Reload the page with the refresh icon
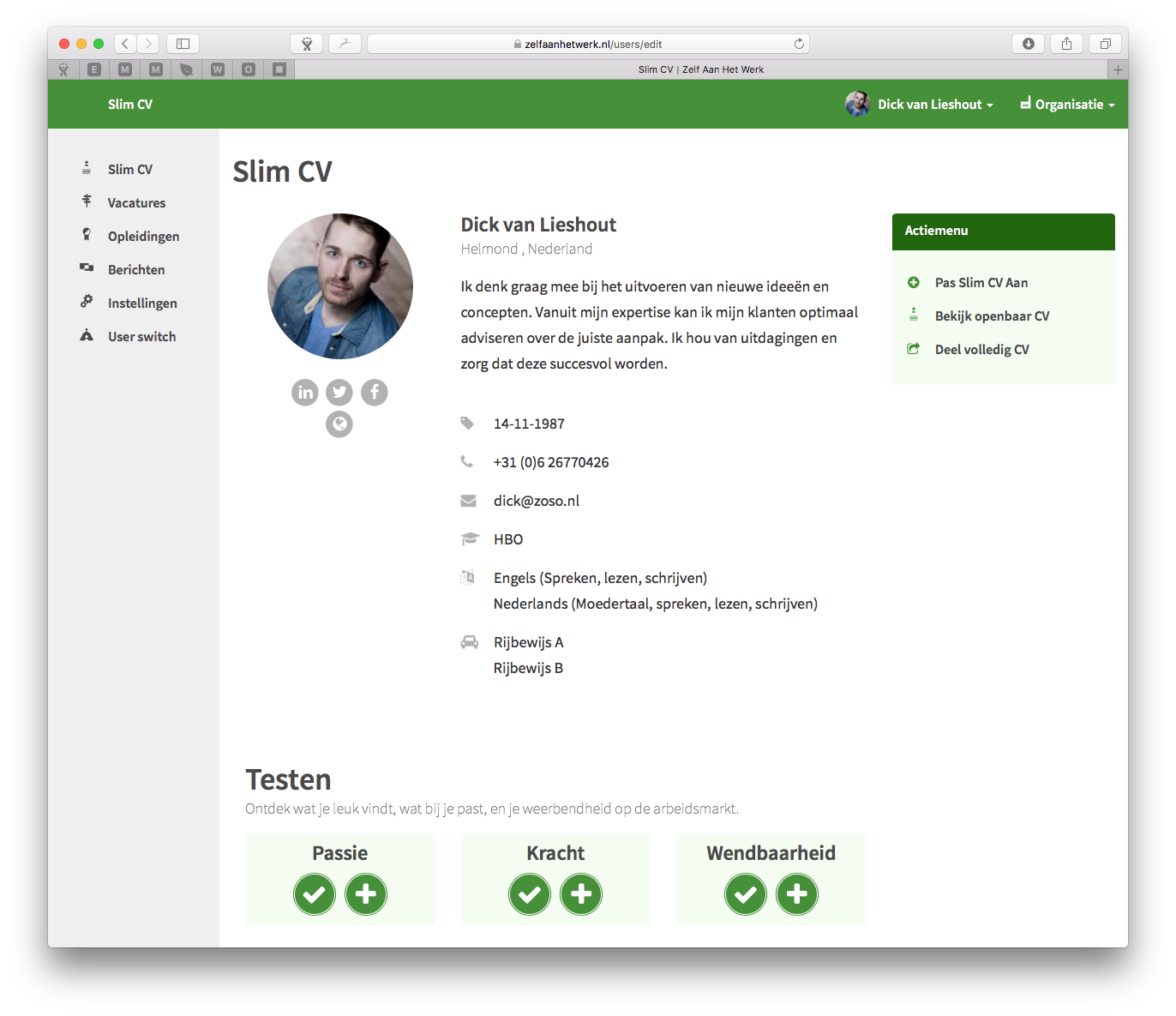Screen dimensions: 1176x1016 pyautogui.click(x=799, y=44)
